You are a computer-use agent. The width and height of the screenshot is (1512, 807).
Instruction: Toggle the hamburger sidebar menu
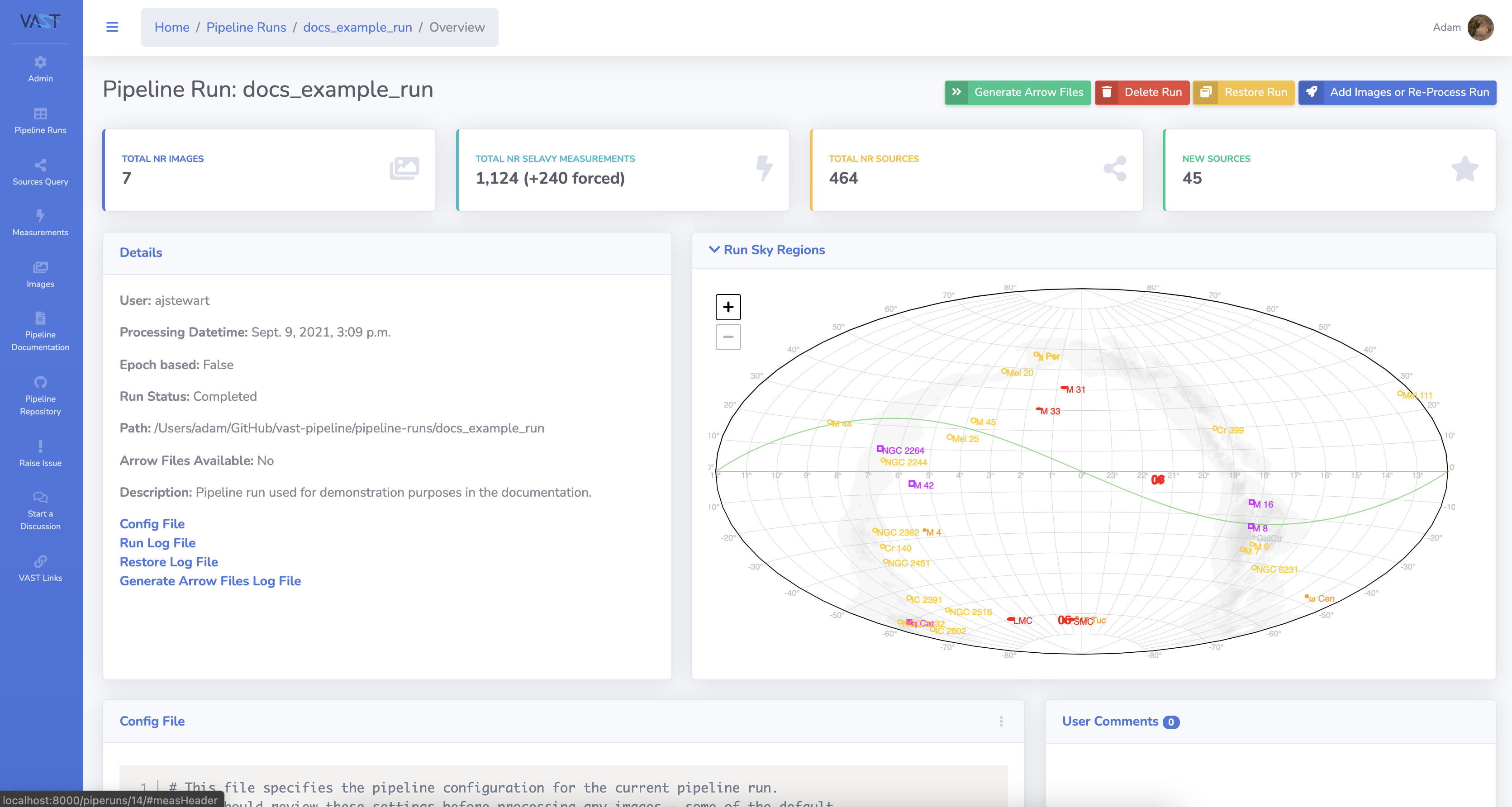click(112, 27)
